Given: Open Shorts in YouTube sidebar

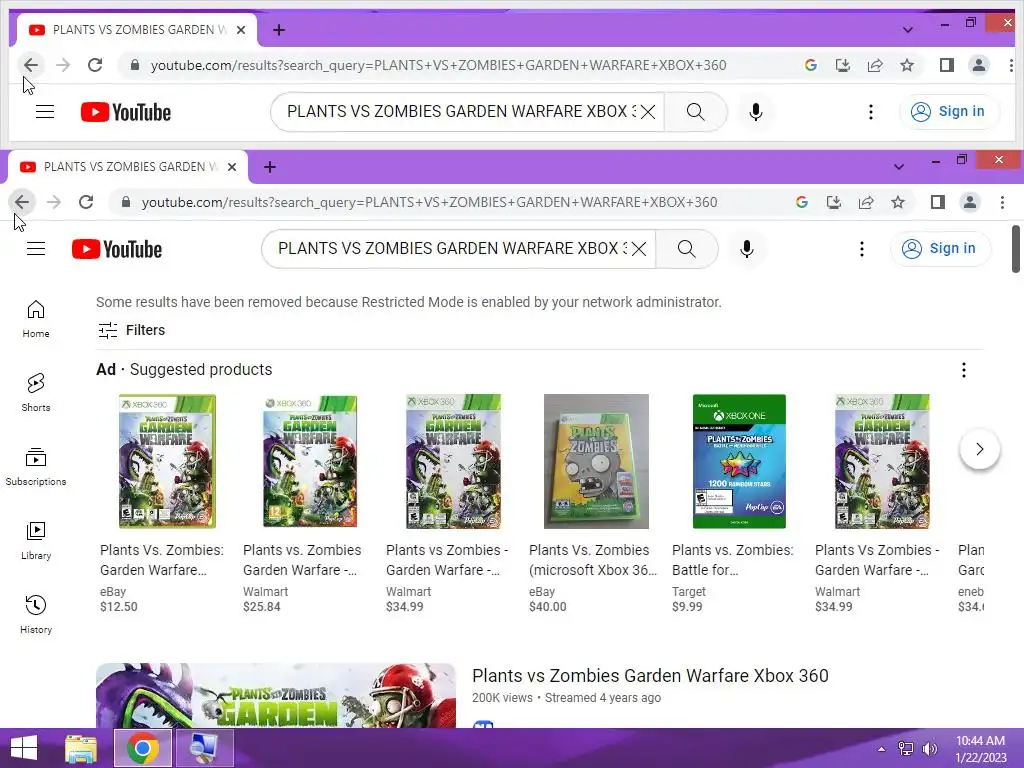Looking at the screenshot, I should (36, 393).
